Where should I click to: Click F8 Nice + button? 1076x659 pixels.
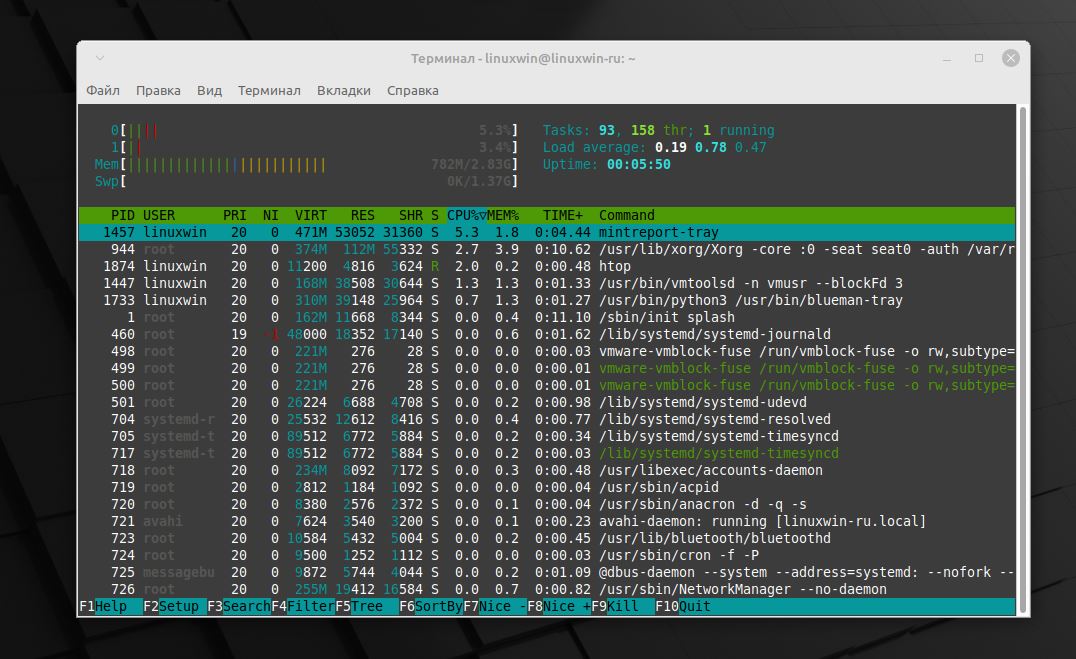coord(559,607)
